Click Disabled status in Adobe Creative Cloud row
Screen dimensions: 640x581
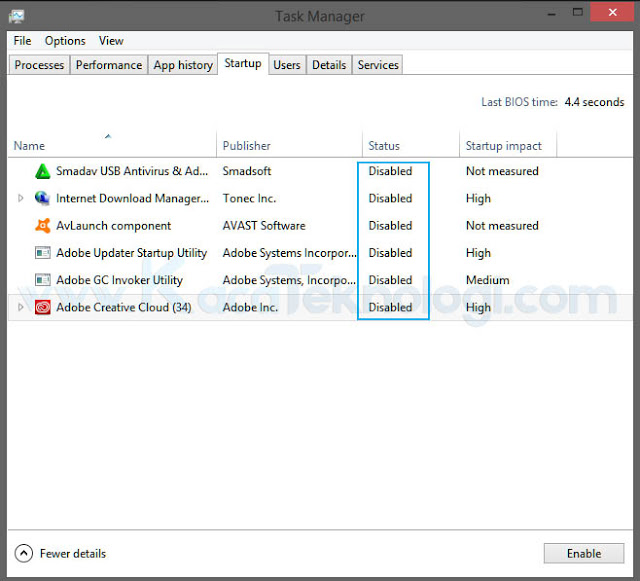pyautogui.click(x=390, y=307)
